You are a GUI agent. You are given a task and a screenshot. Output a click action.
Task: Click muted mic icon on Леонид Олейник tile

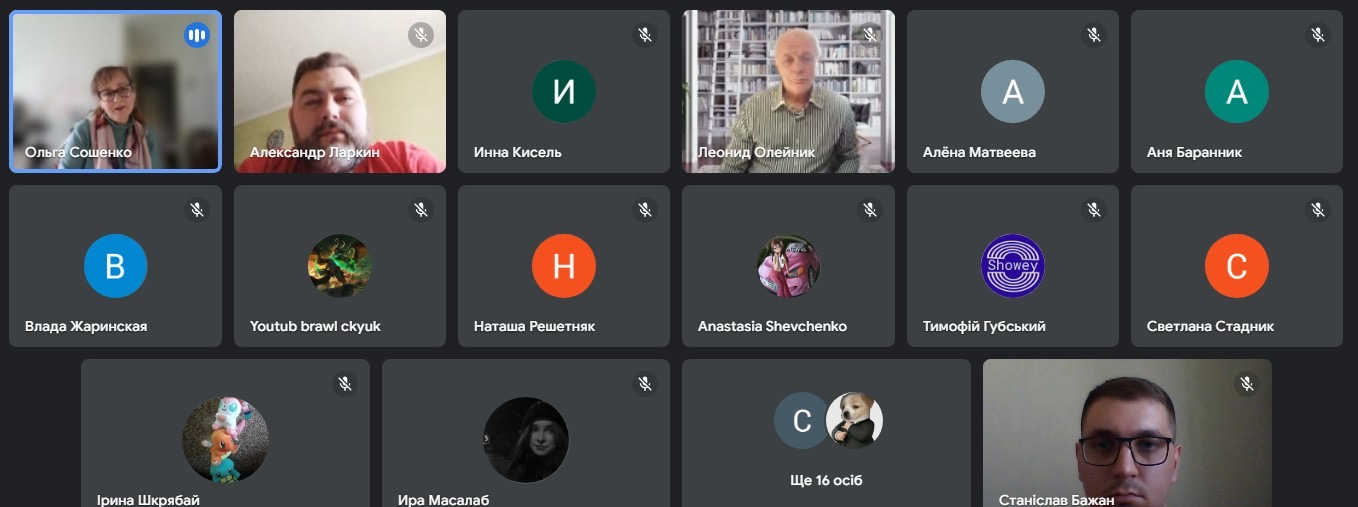tap(870, 35)
